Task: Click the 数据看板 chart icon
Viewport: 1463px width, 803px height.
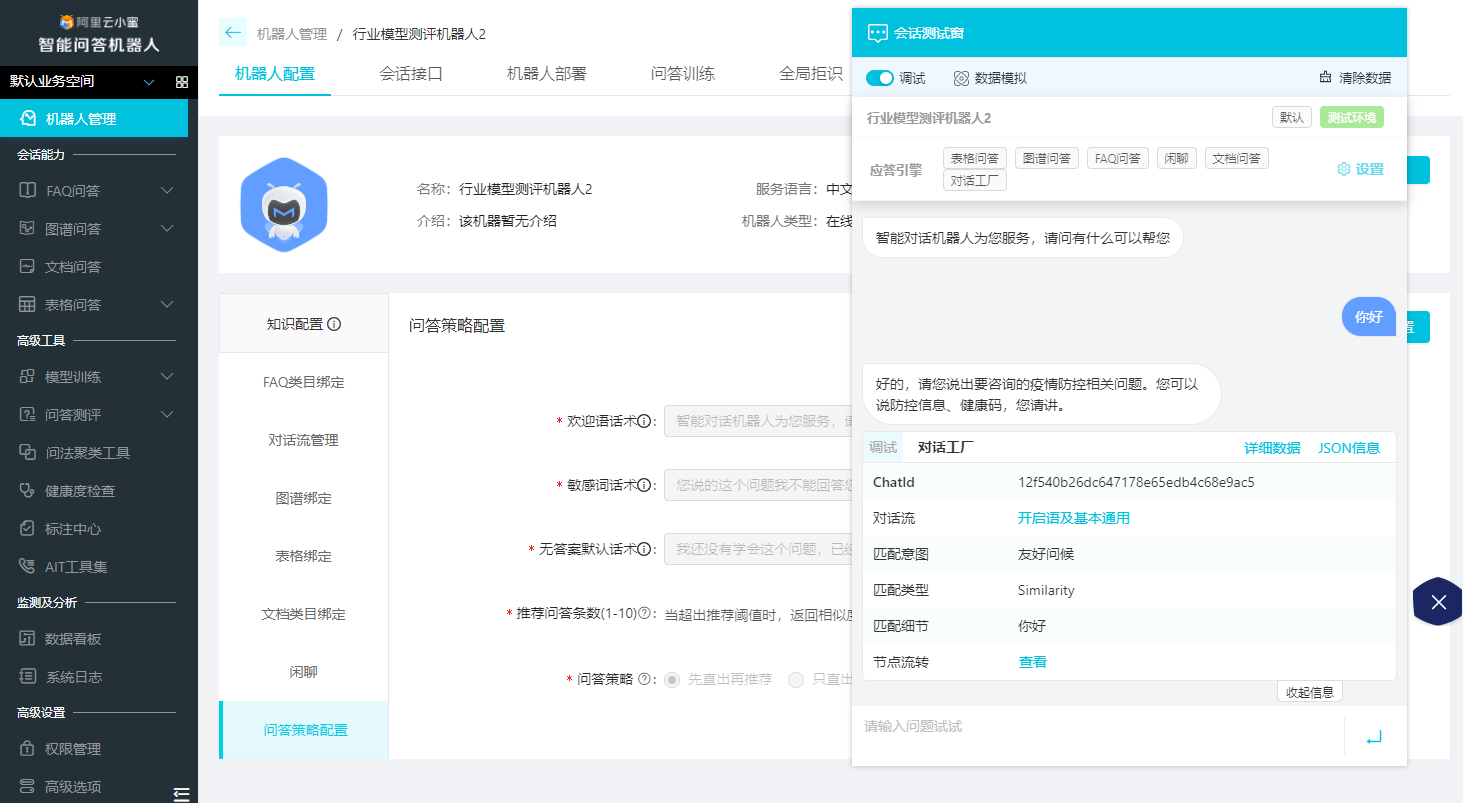Action: click(28, 639)
